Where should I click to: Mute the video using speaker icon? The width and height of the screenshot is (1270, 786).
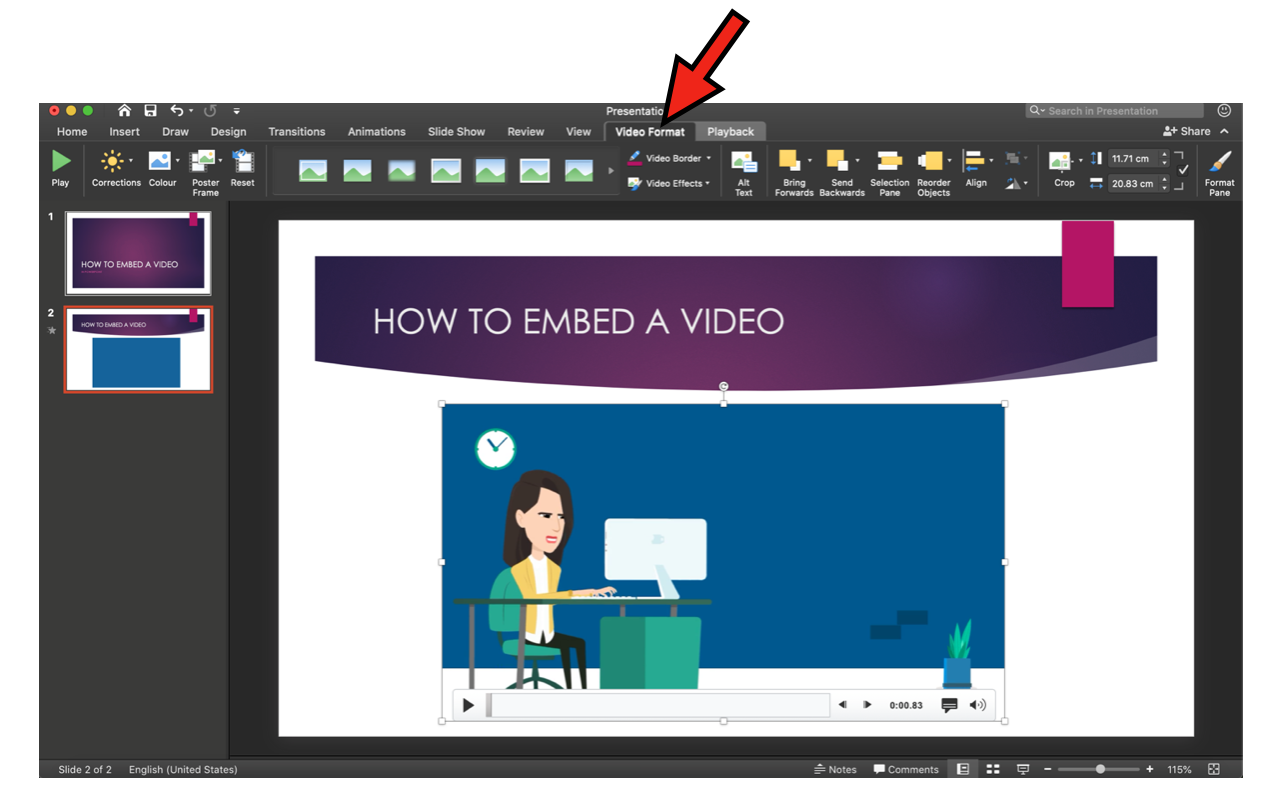[977, 705]
